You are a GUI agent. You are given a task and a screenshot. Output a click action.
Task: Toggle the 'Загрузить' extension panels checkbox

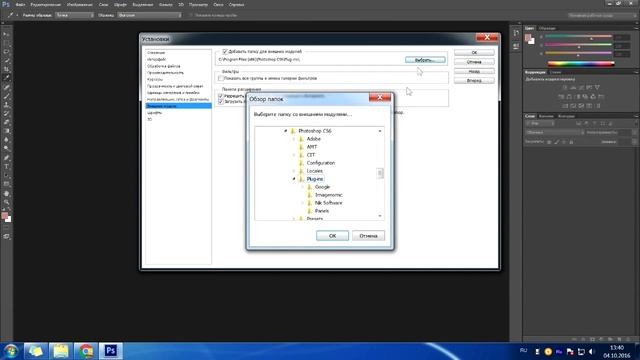(221, 101)
